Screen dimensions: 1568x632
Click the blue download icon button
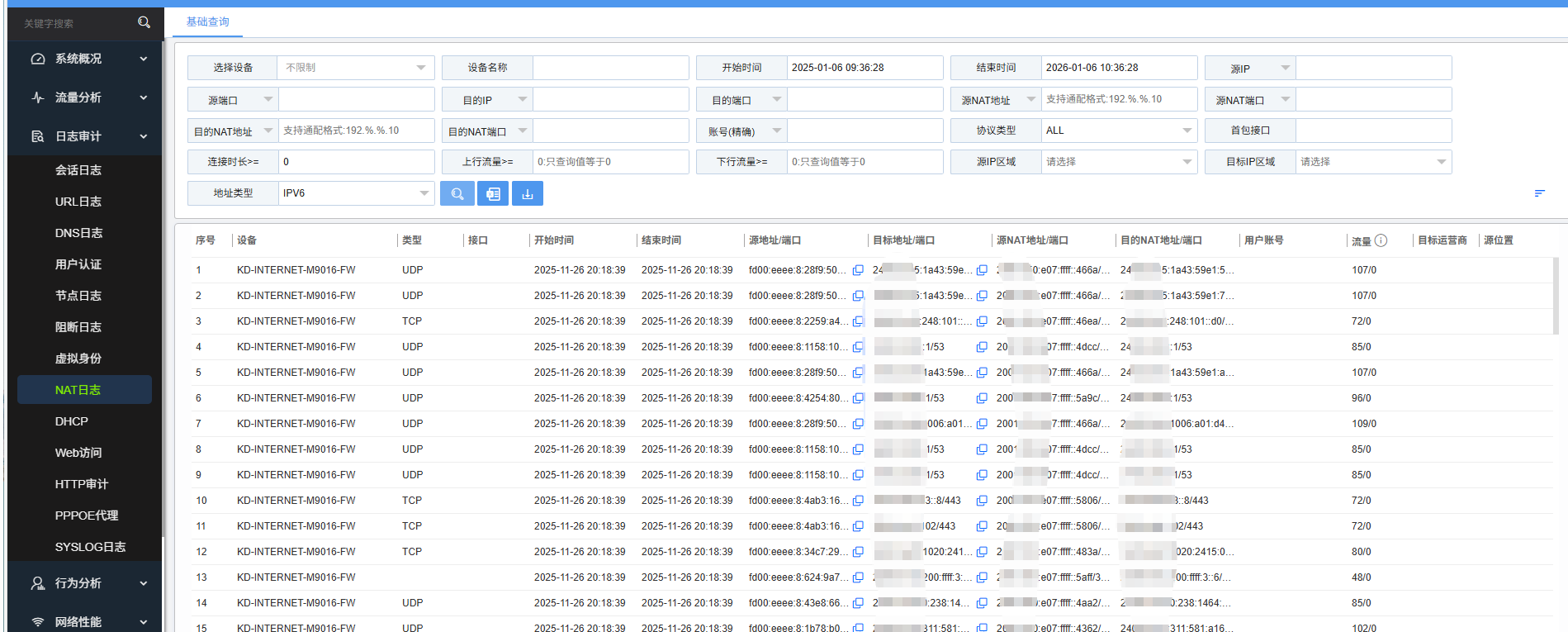click(x=528, y=193)
